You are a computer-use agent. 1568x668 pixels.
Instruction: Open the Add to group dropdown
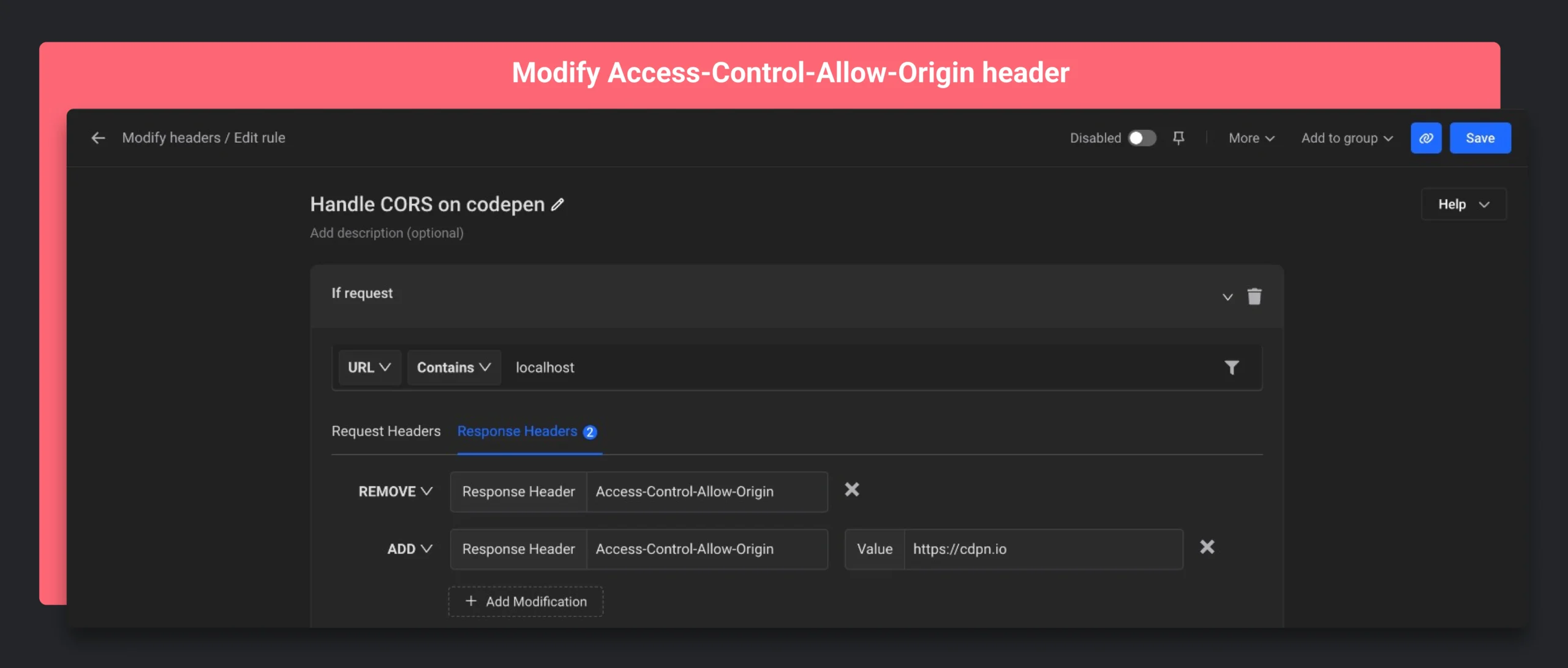(1347, 138)
